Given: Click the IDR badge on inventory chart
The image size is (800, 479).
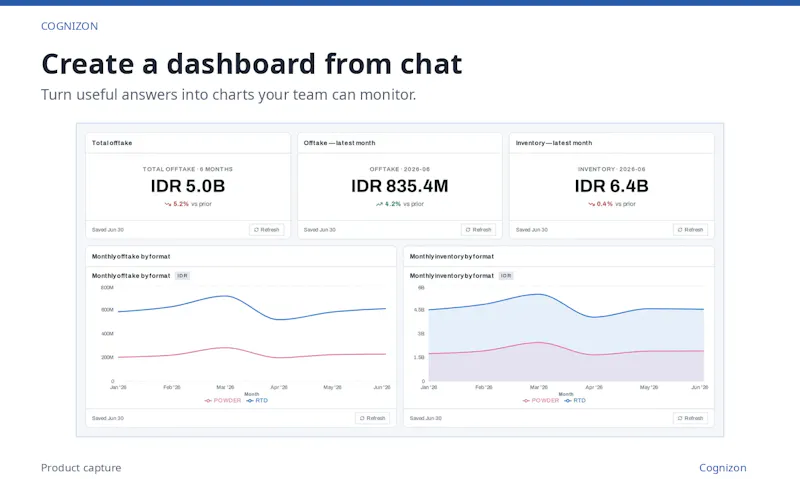Looking at the screenshot, I should tap(506, 275).
